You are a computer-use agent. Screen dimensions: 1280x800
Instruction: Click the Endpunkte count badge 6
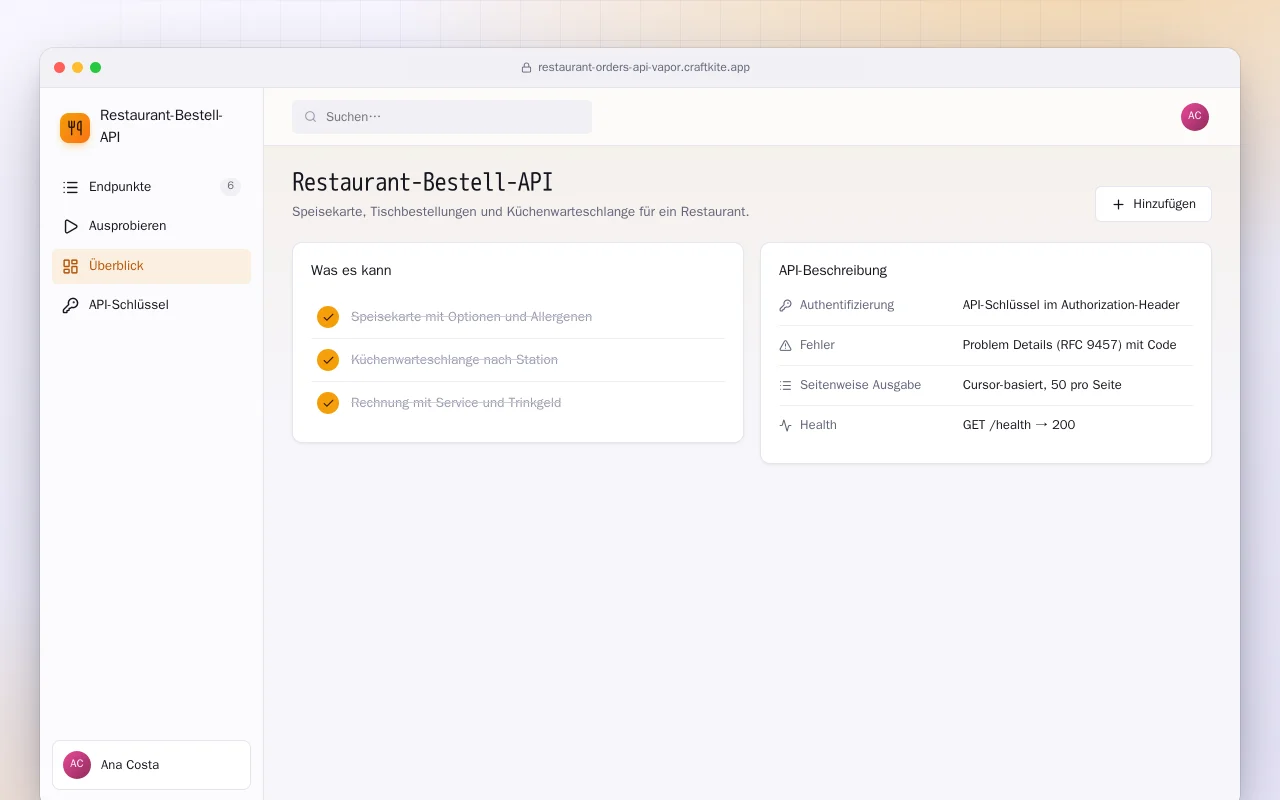[230, 187]
